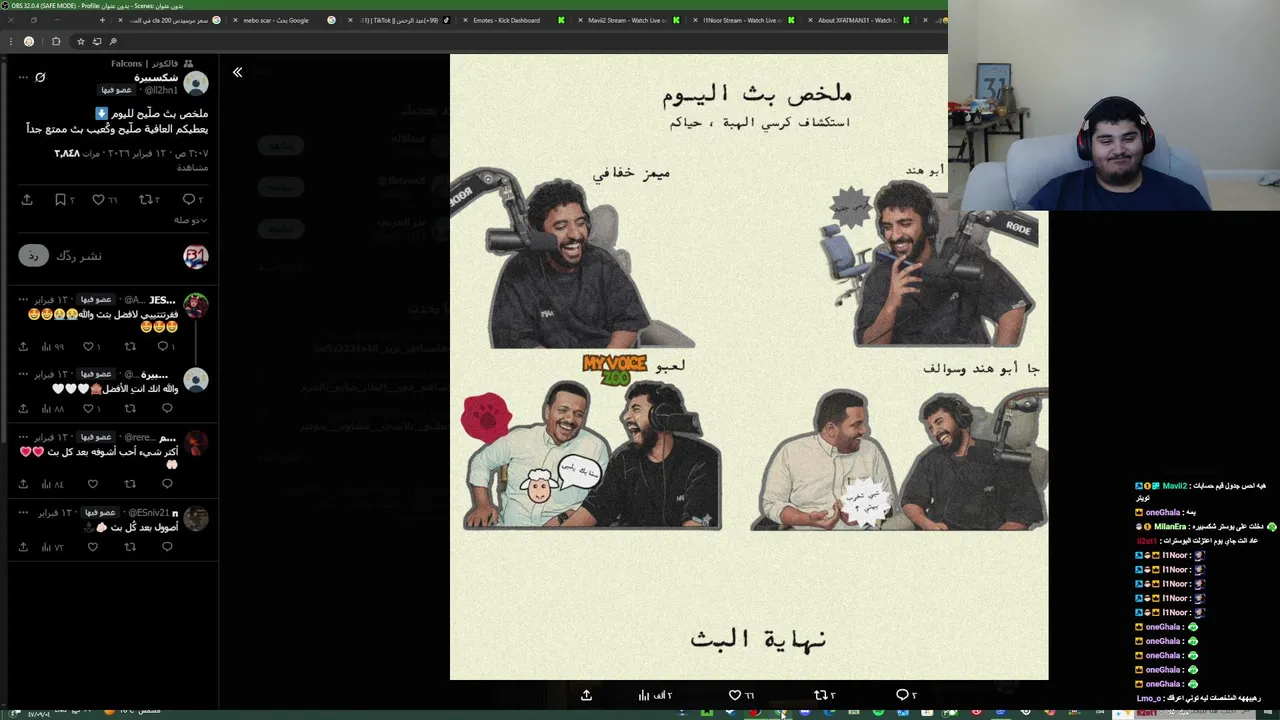Open more options on JES... reply
The width and height of the screenshot is (1280, 720).
coord(23,300)
